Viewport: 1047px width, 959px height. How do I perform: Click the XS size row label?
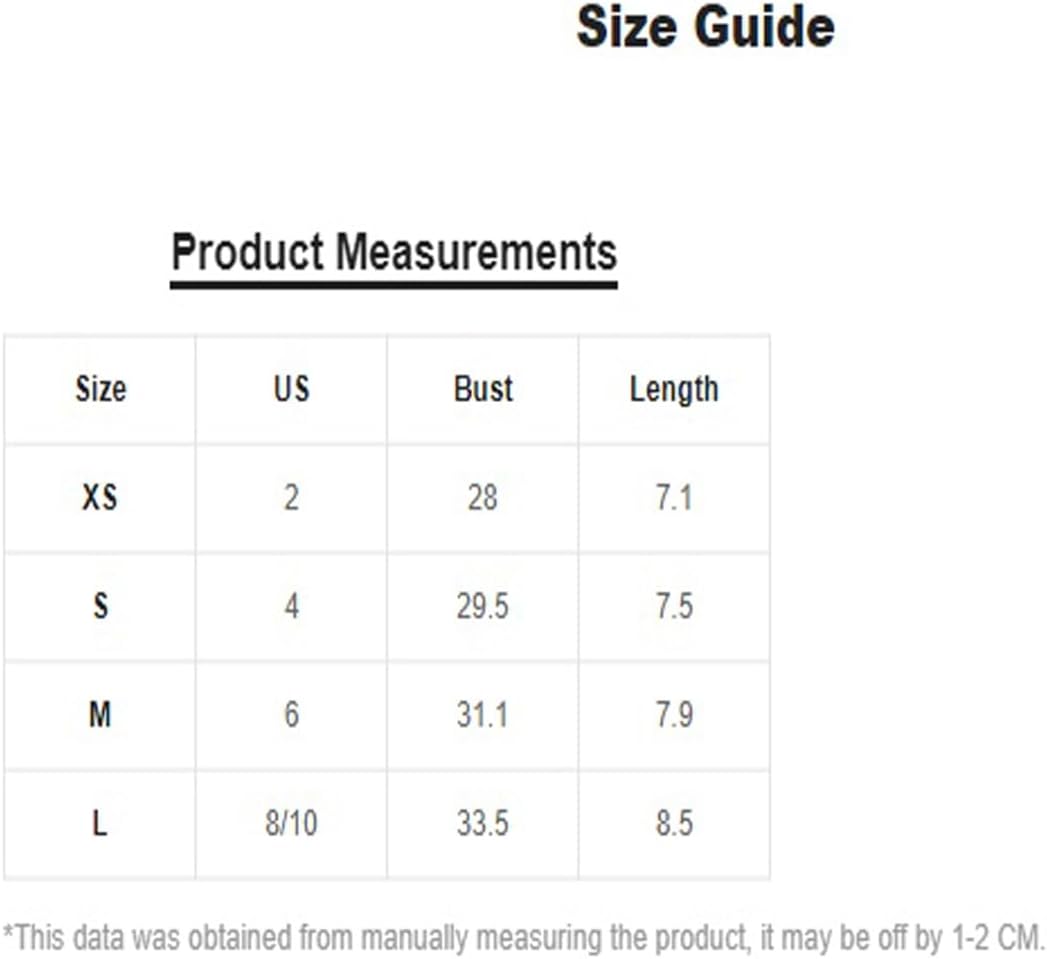click(x=100, y=497)
